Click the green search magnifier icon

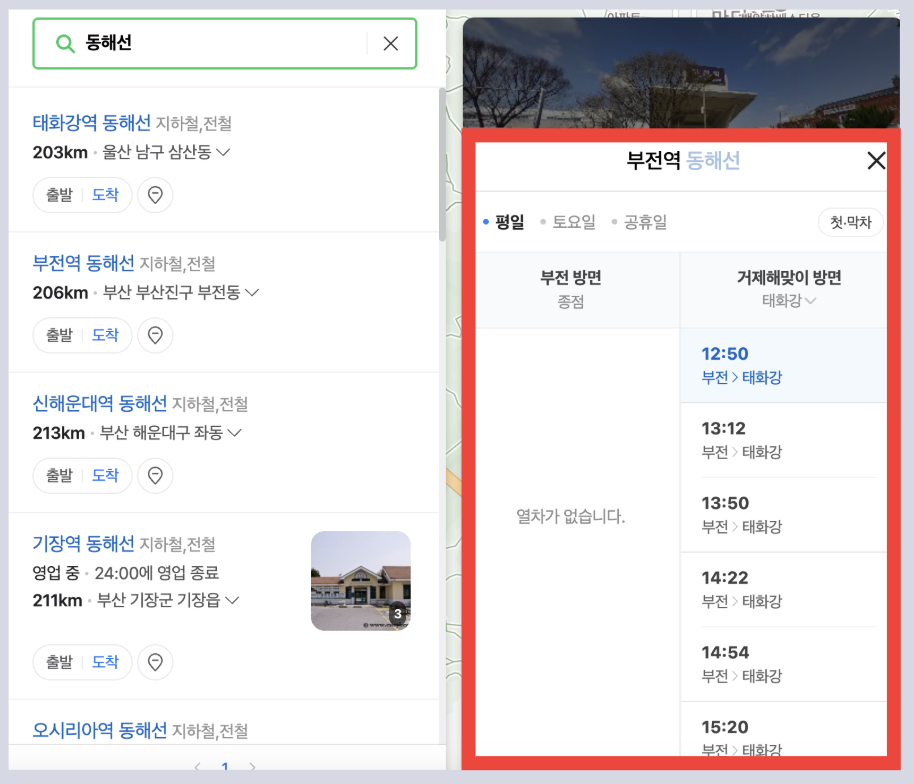[64, 44]
